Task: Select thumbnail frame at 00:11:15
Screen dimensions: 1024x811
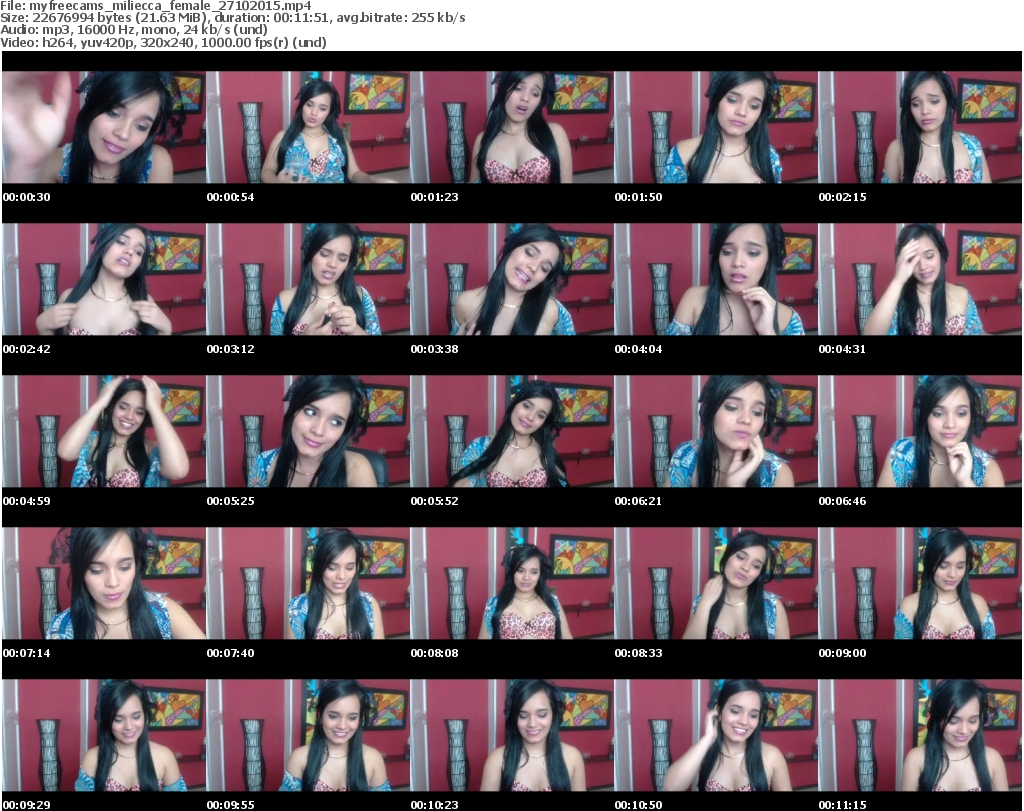Action: click(920, 736)
